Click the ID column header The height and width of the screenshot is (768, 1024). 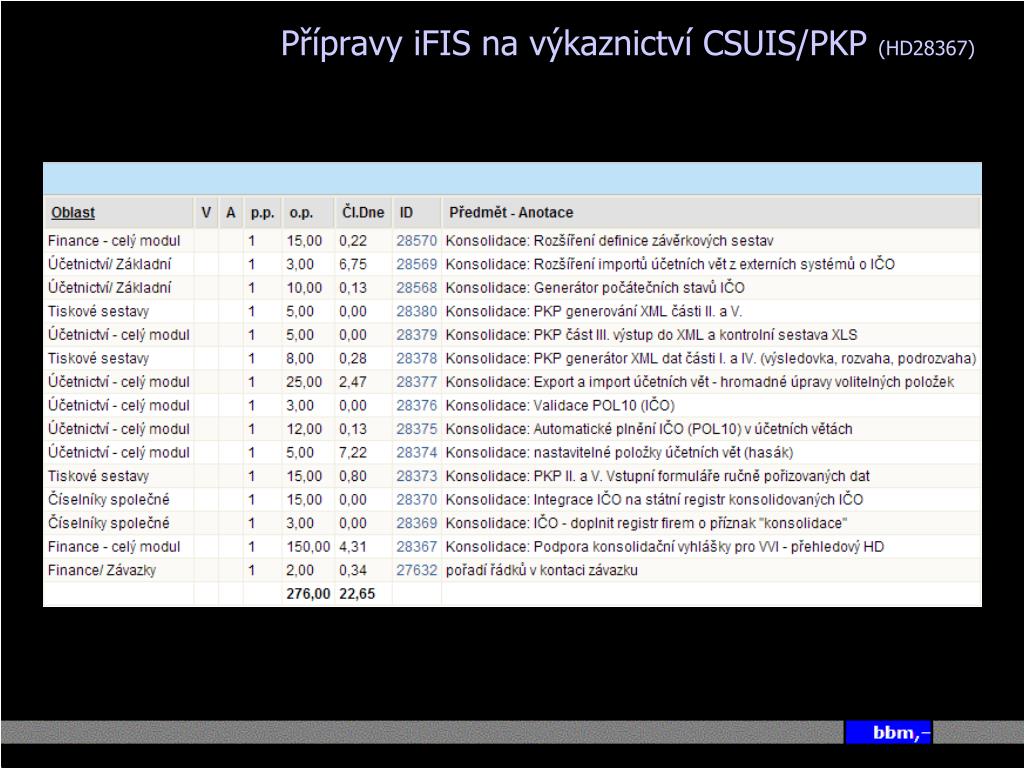406,213
